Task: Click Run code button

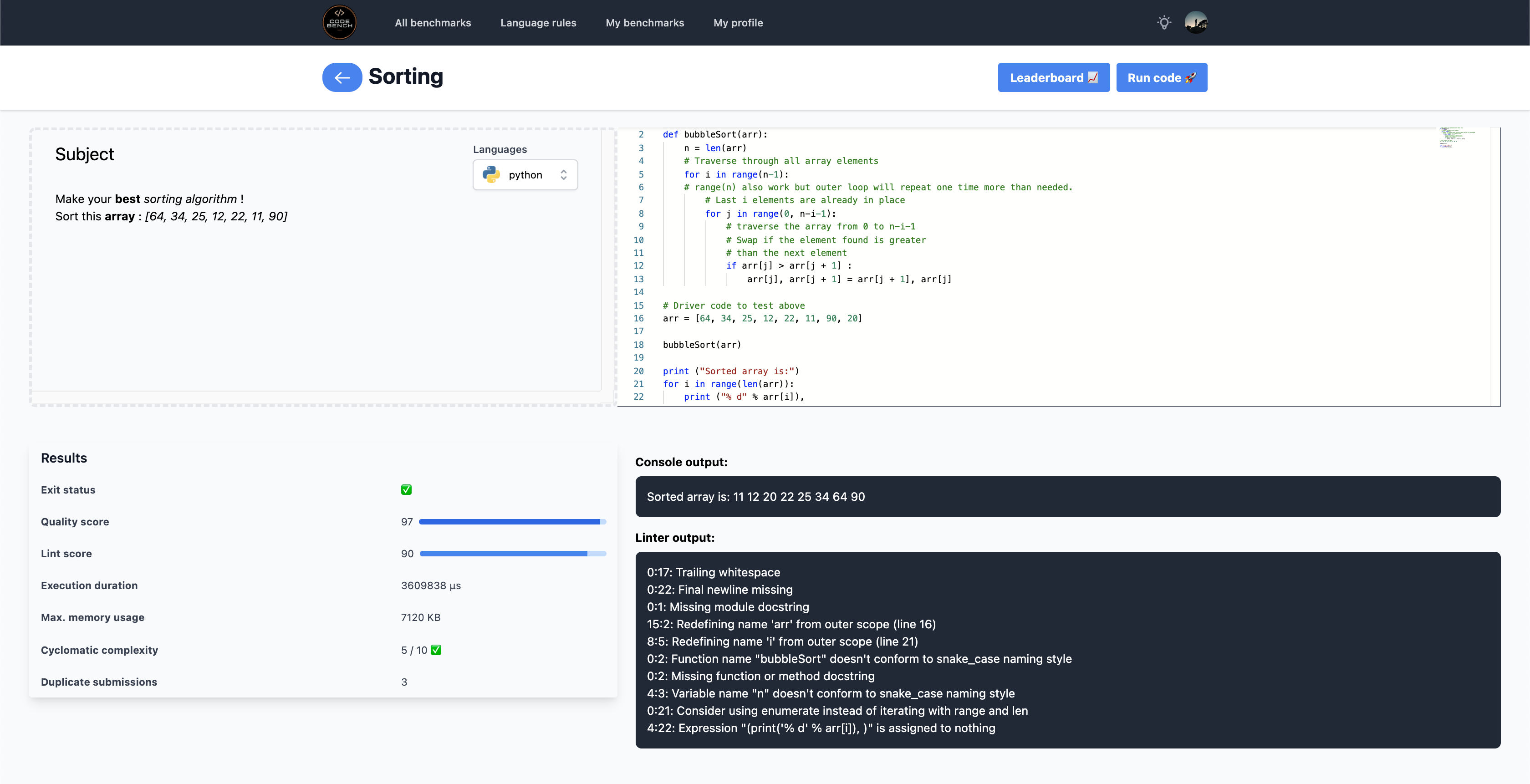Action: pyautogui.click(x=1161, y=77)
